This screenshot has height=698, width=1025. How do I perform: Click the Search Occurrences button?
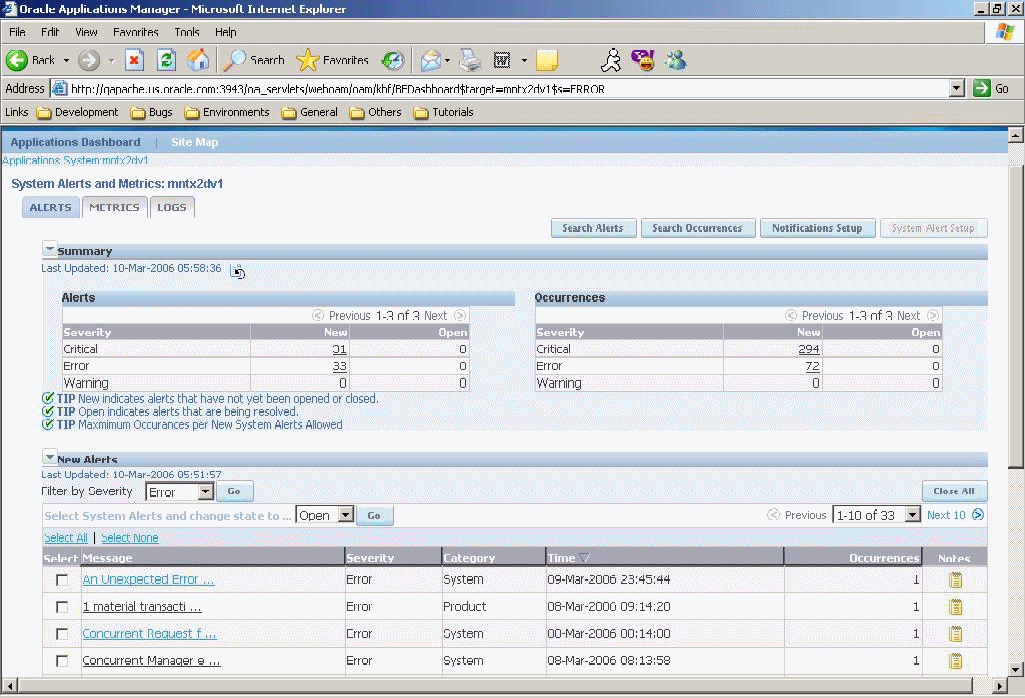pyautogui.click(x=697, y=228)
